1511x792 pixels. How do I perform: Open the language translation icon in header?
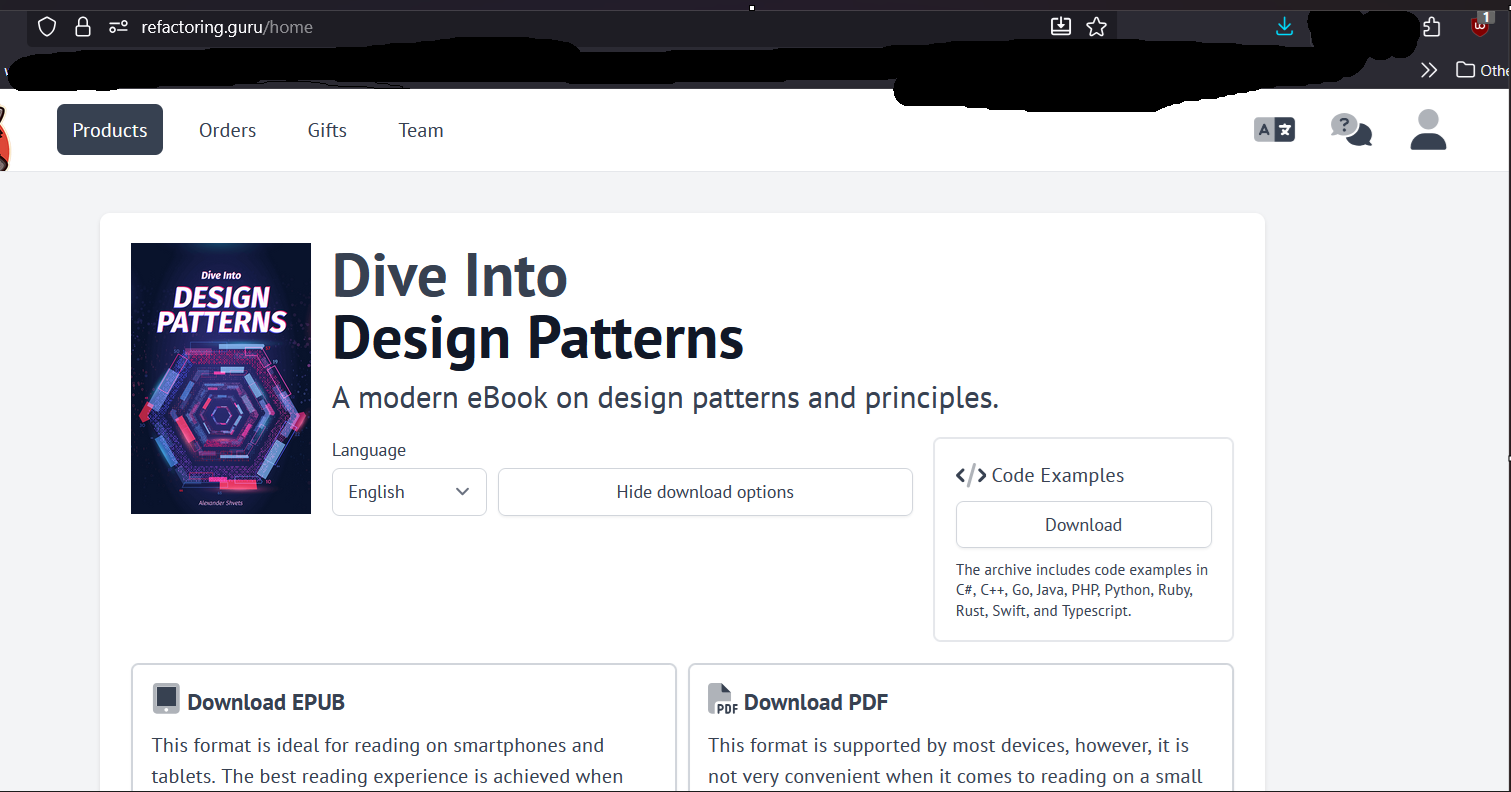point(1274,130)
